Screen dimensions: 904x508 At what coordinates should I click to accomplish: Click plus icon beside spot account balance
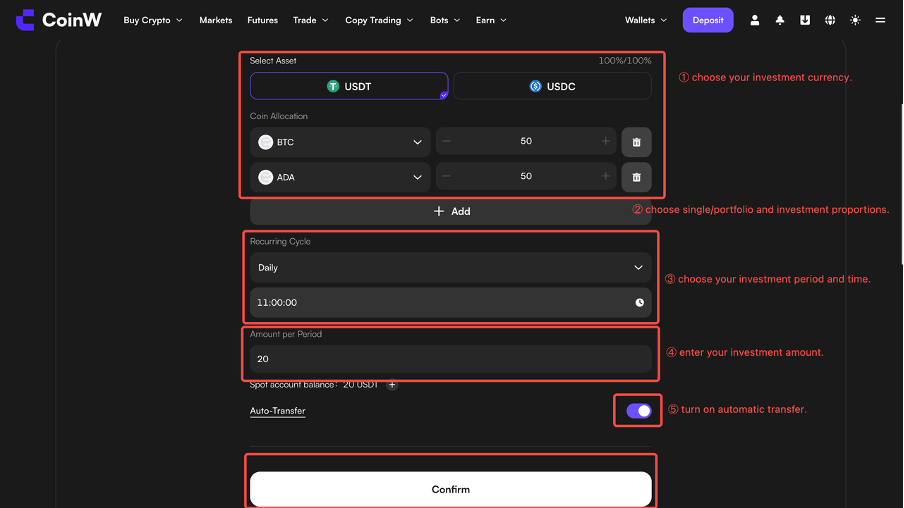[392, 385]
